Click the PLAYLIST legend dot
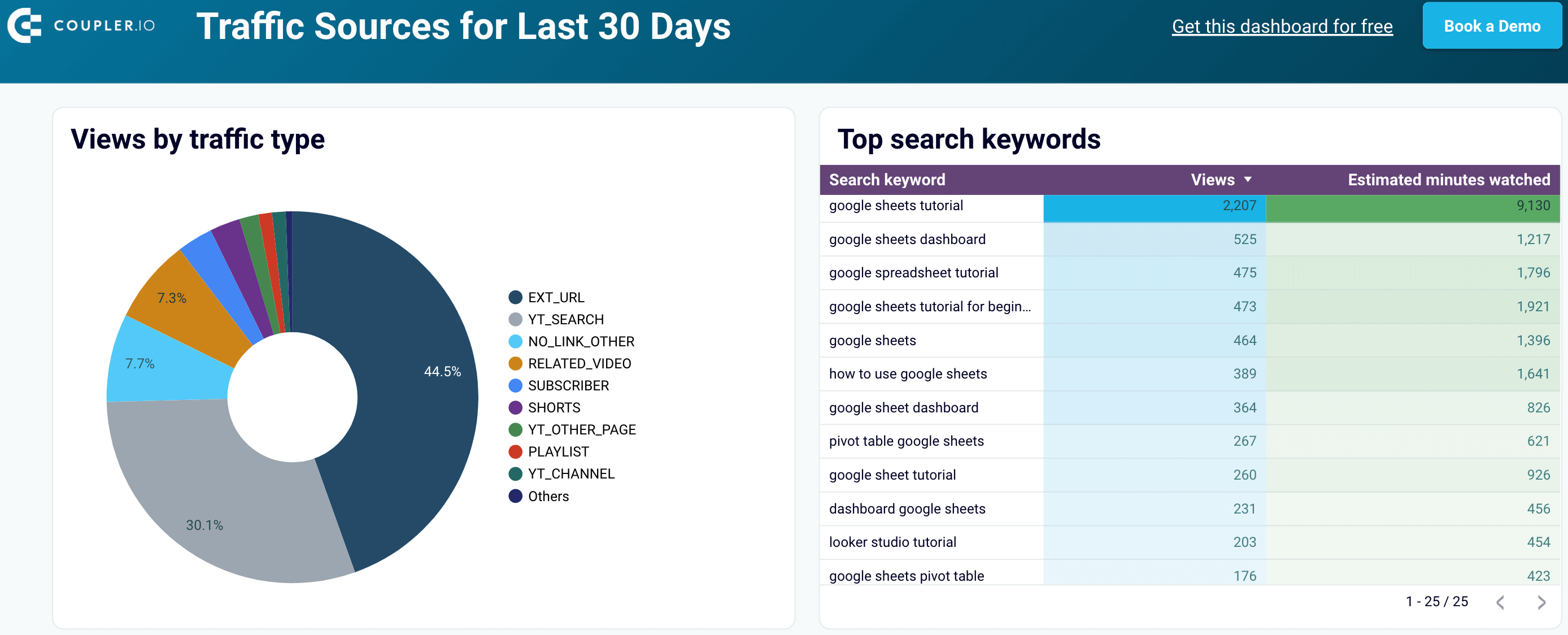 tap(515, 452)
